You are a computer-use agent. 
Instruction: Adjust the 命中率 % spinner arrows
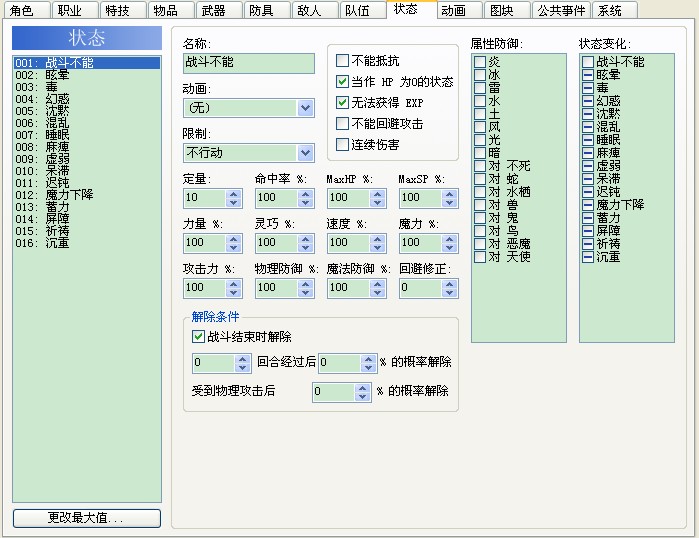pos(305,198)
